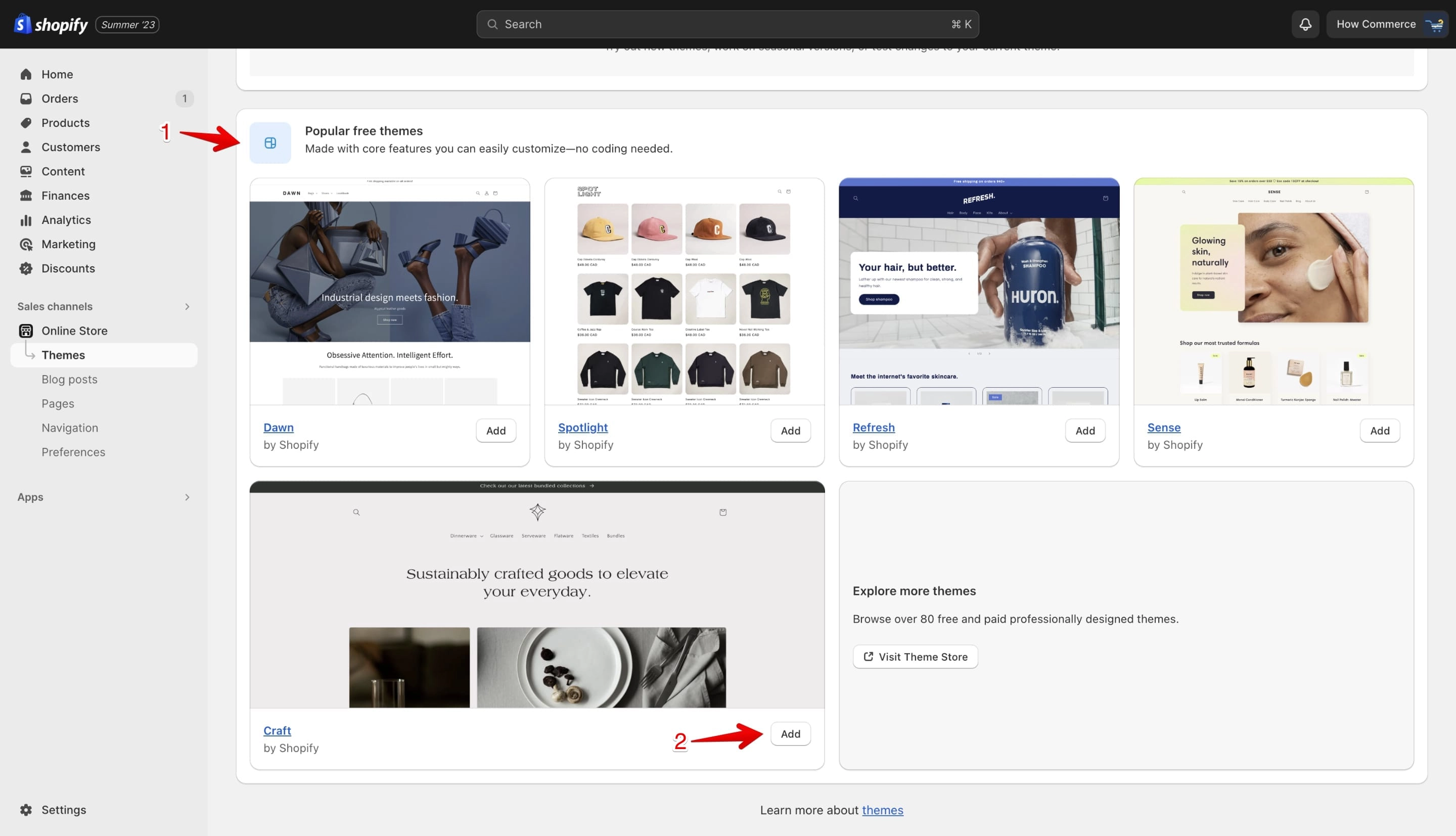Open Products in the sidebar
The width and height of the screenshot is (1456, 836).
click(103, 123)
